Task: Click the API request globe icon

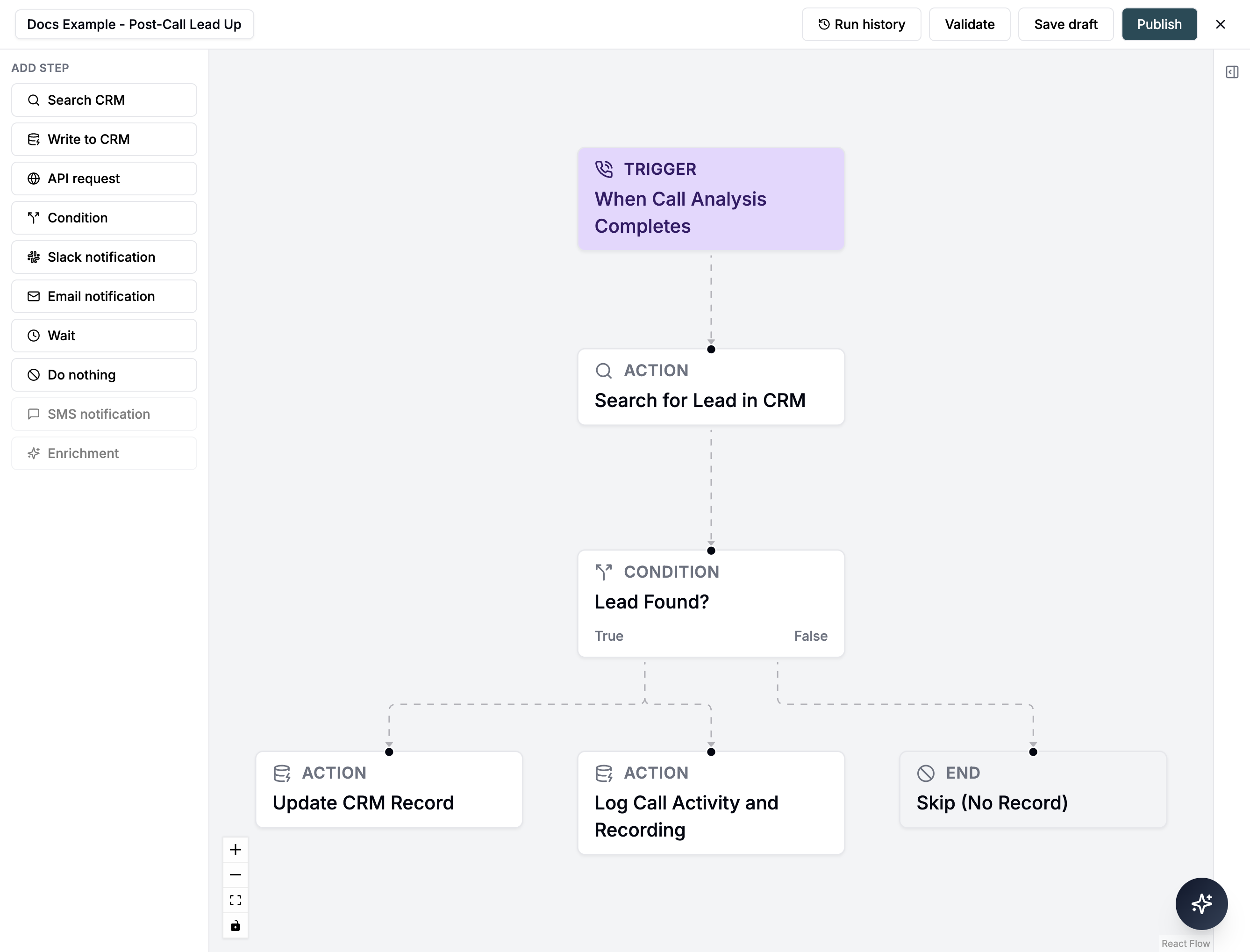Action: tap(34, 179)
